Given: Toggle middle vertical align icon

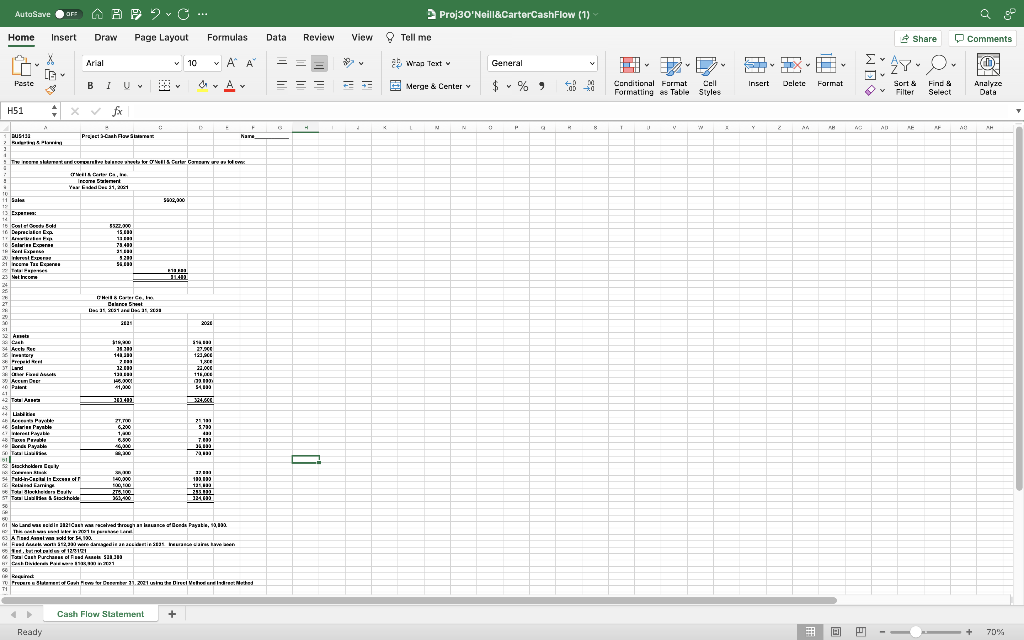Looking at the screenshot, I should coord(300,63).
